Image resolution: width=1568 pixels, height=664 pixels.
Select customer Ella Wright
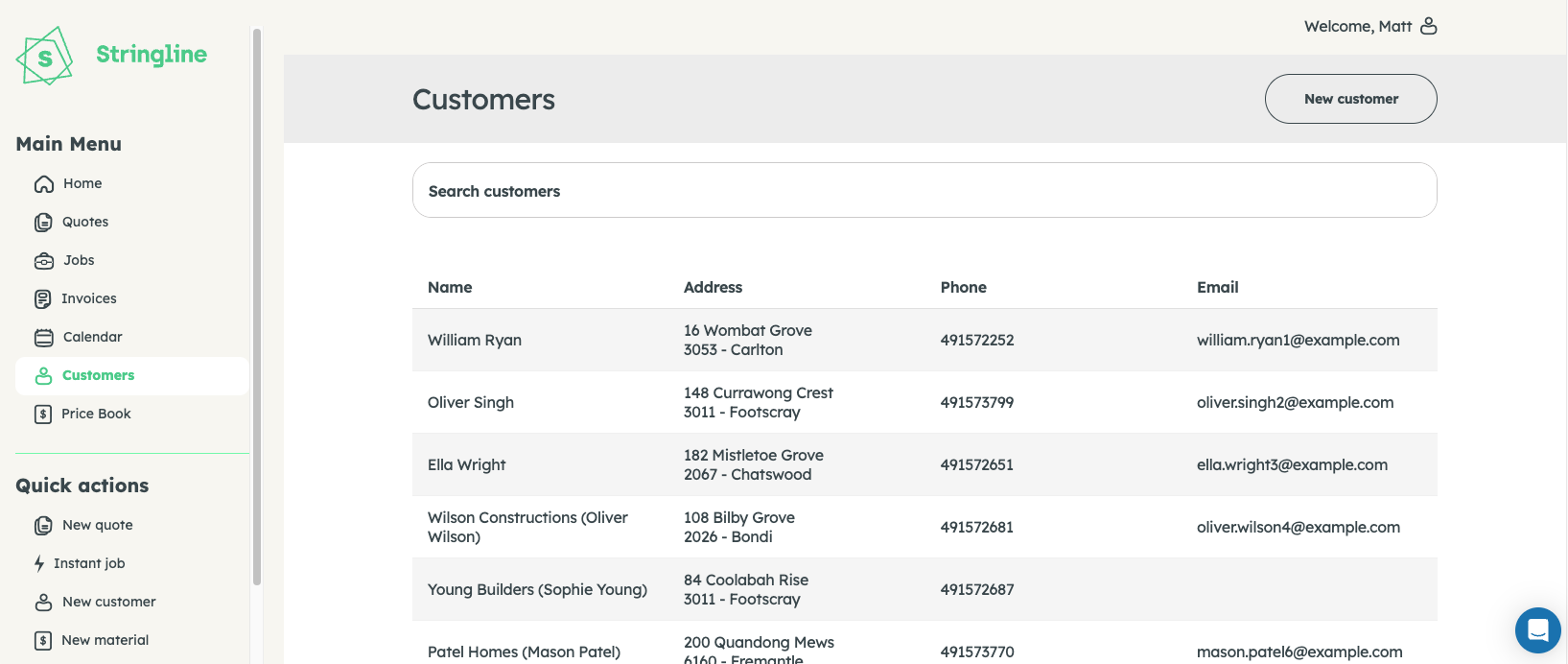tap(924, 464)
